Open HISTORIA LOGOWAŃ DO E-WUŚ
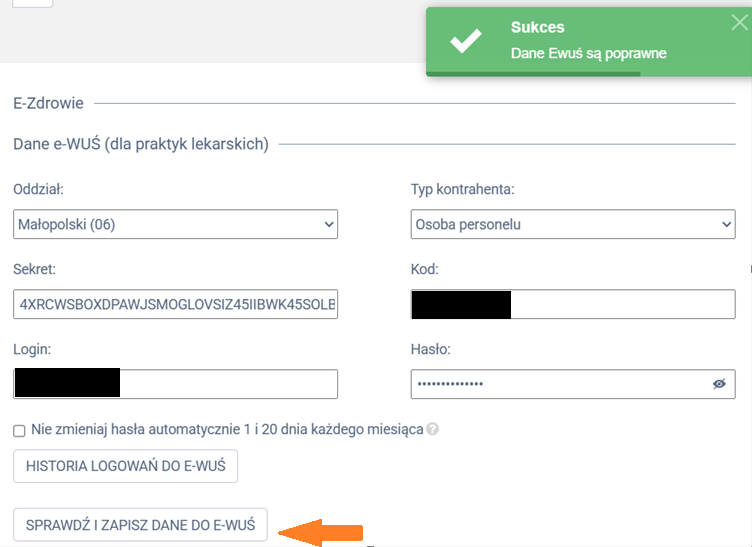The height and width of the screenshot is (547, 752). (x=125, y=465)
